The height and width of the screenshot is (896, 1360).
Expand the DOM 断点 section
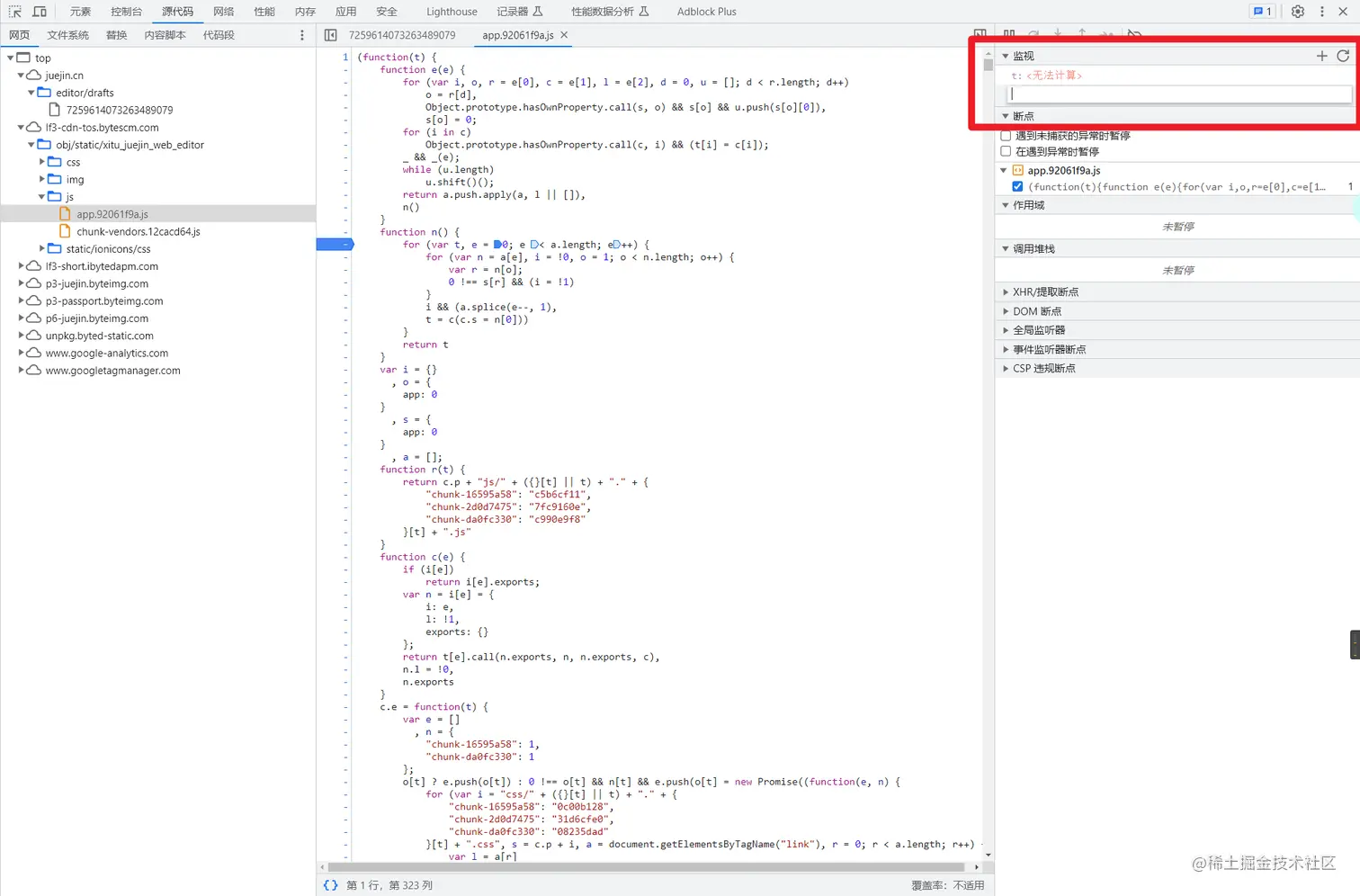click(x=1006, y=311)
